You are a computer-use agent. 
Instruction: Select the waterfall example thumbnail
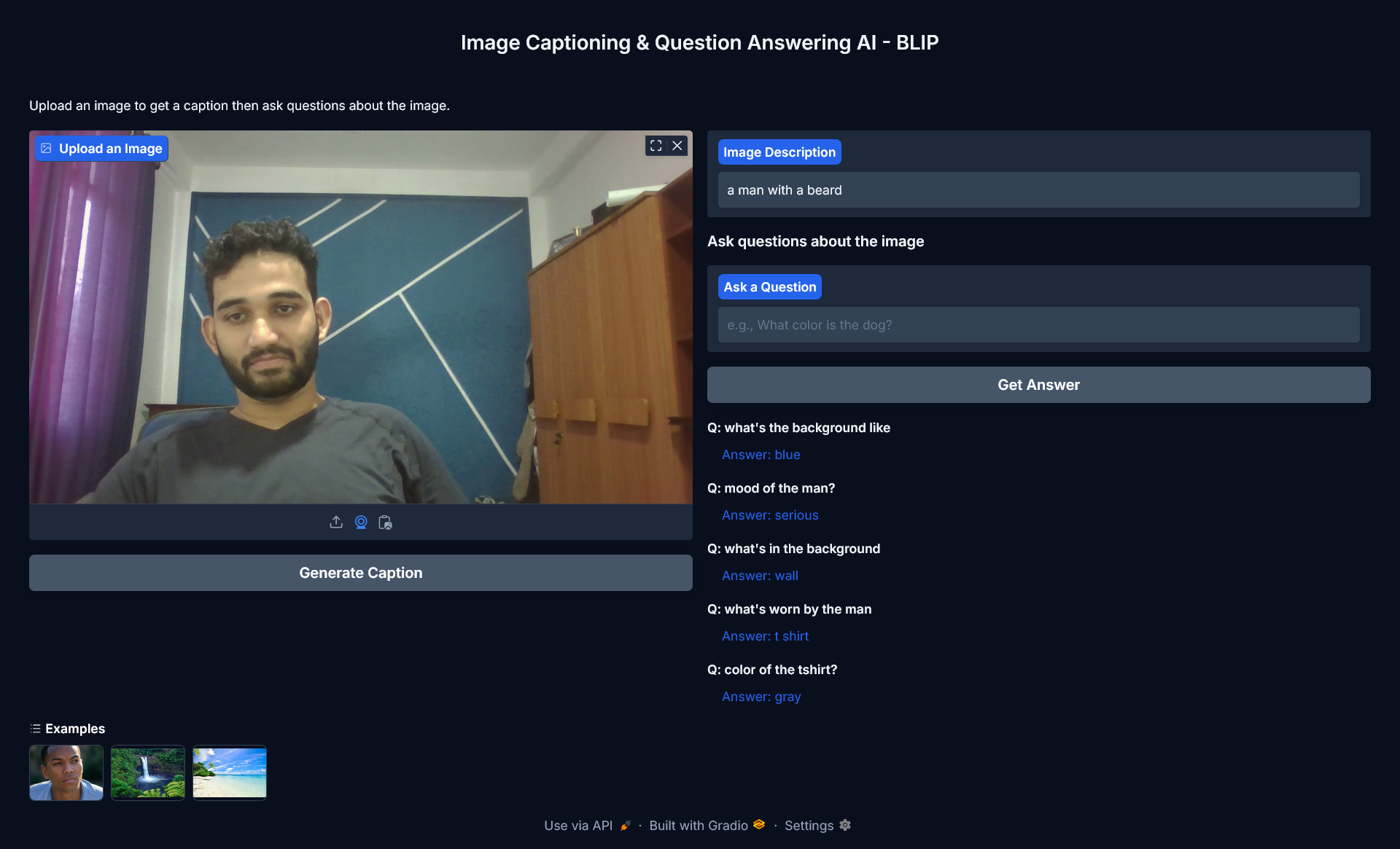[147, 772]
